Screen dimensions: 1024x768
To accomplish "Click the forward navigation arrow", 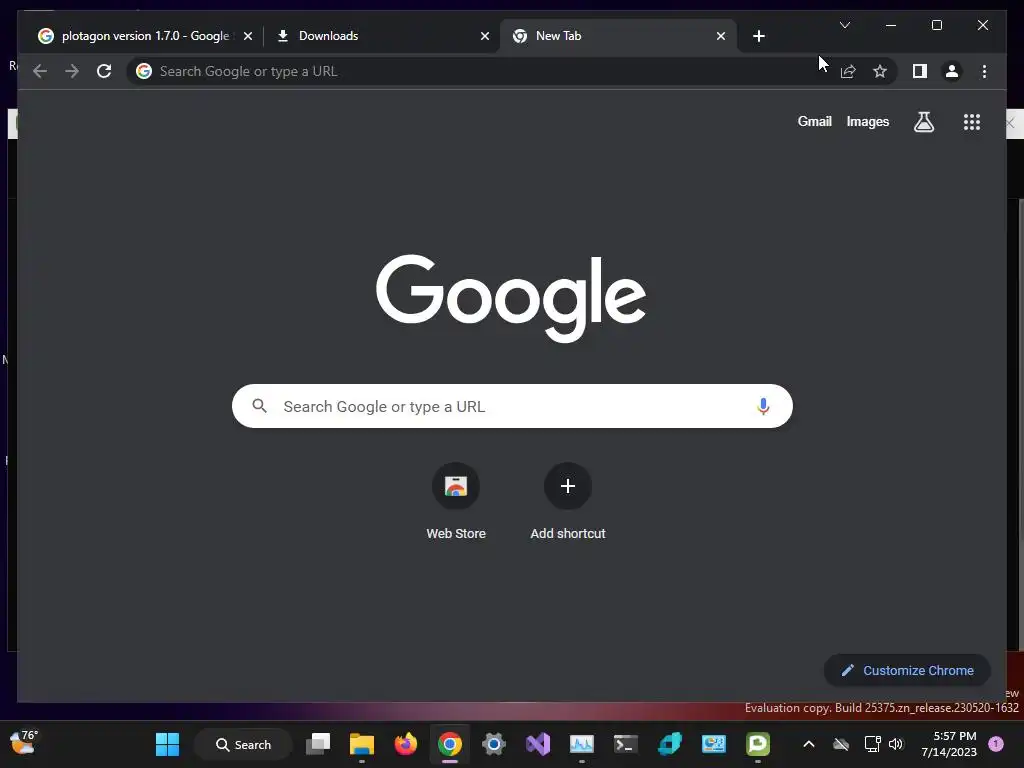I will pos(72,71).
